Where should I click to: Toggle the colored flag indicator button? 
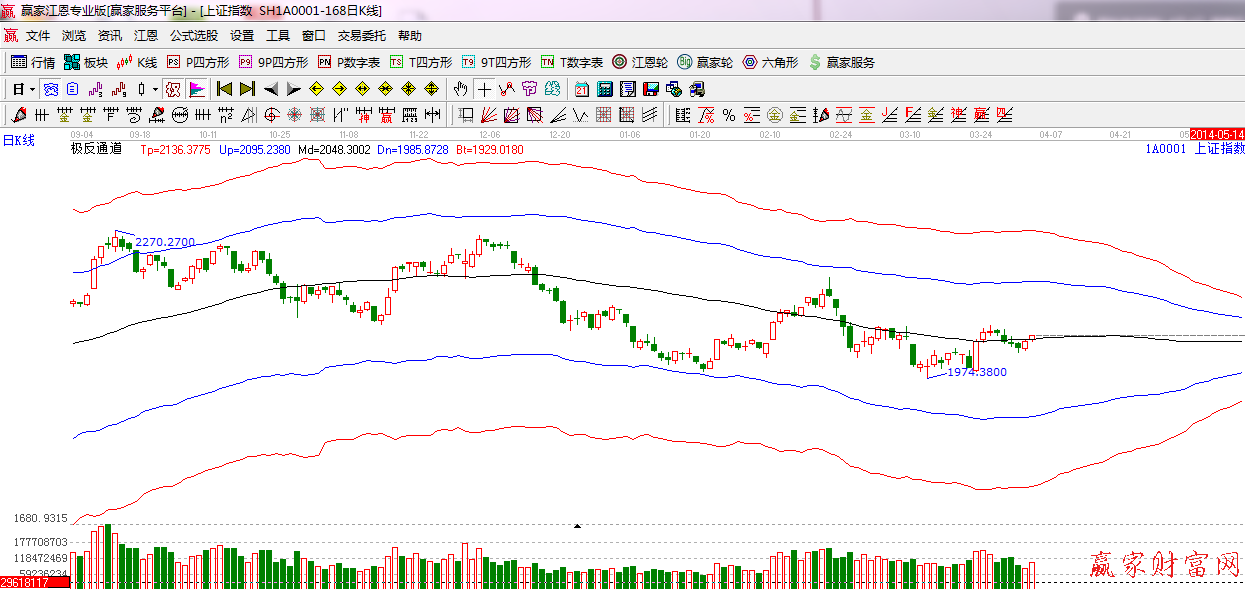pyautogui.click(x=196, y=89)
